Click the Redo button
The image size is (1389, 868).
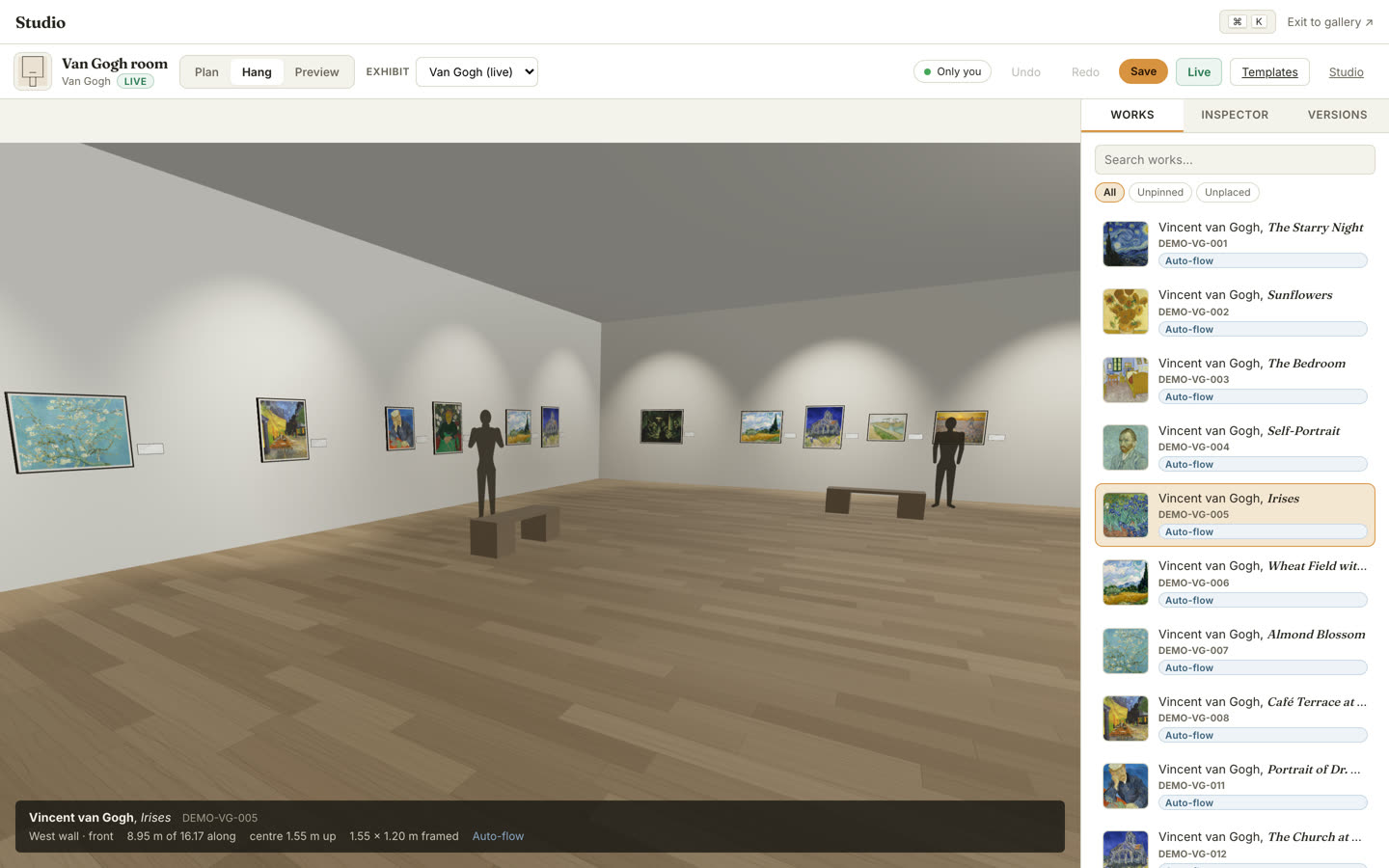coord(1085,71)
